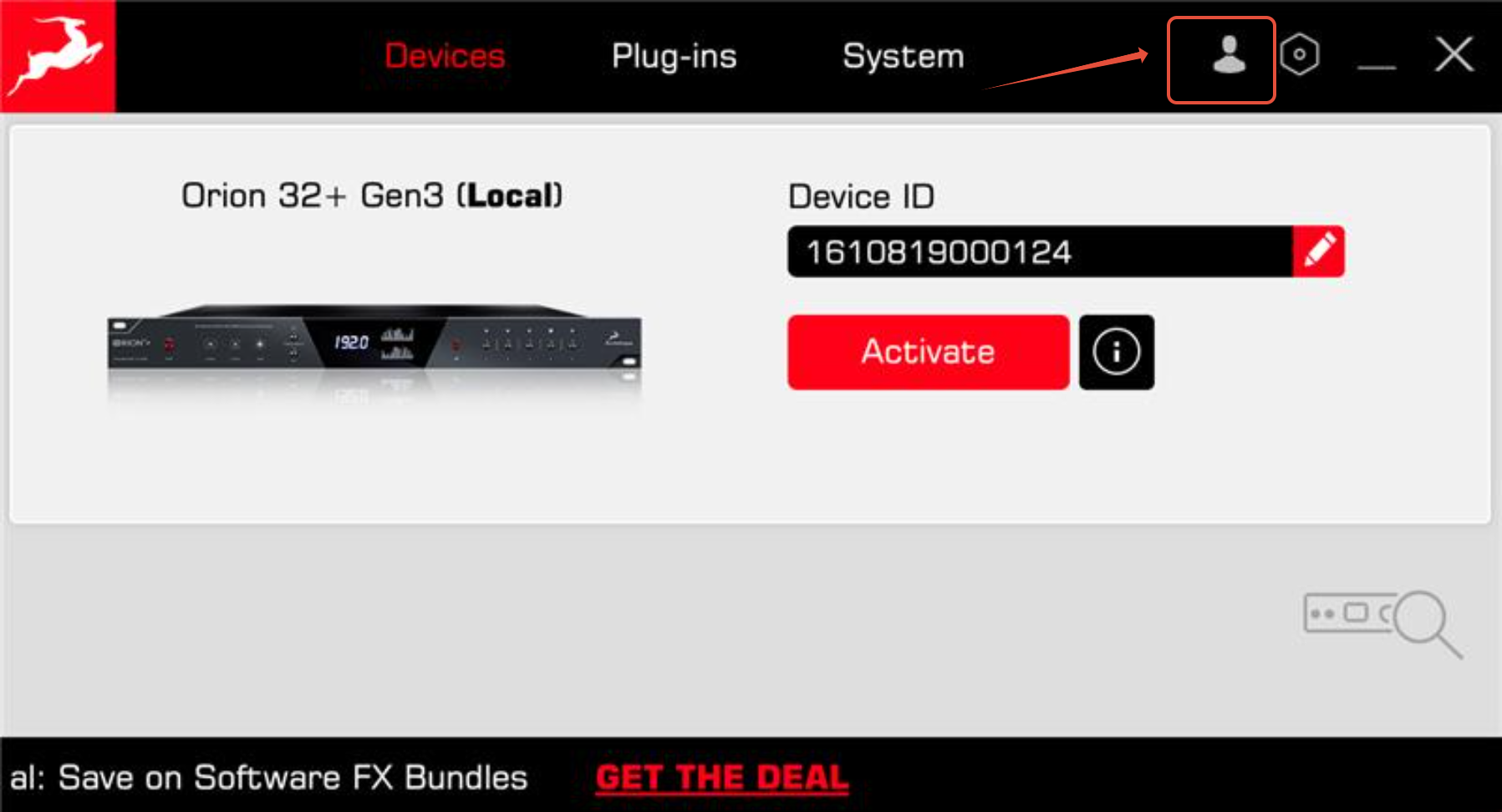This screenshot has width=1502, height=812.
Task: Click the Orion 32+ Gen3 (Local) title
Action: (x=372, y=195)
